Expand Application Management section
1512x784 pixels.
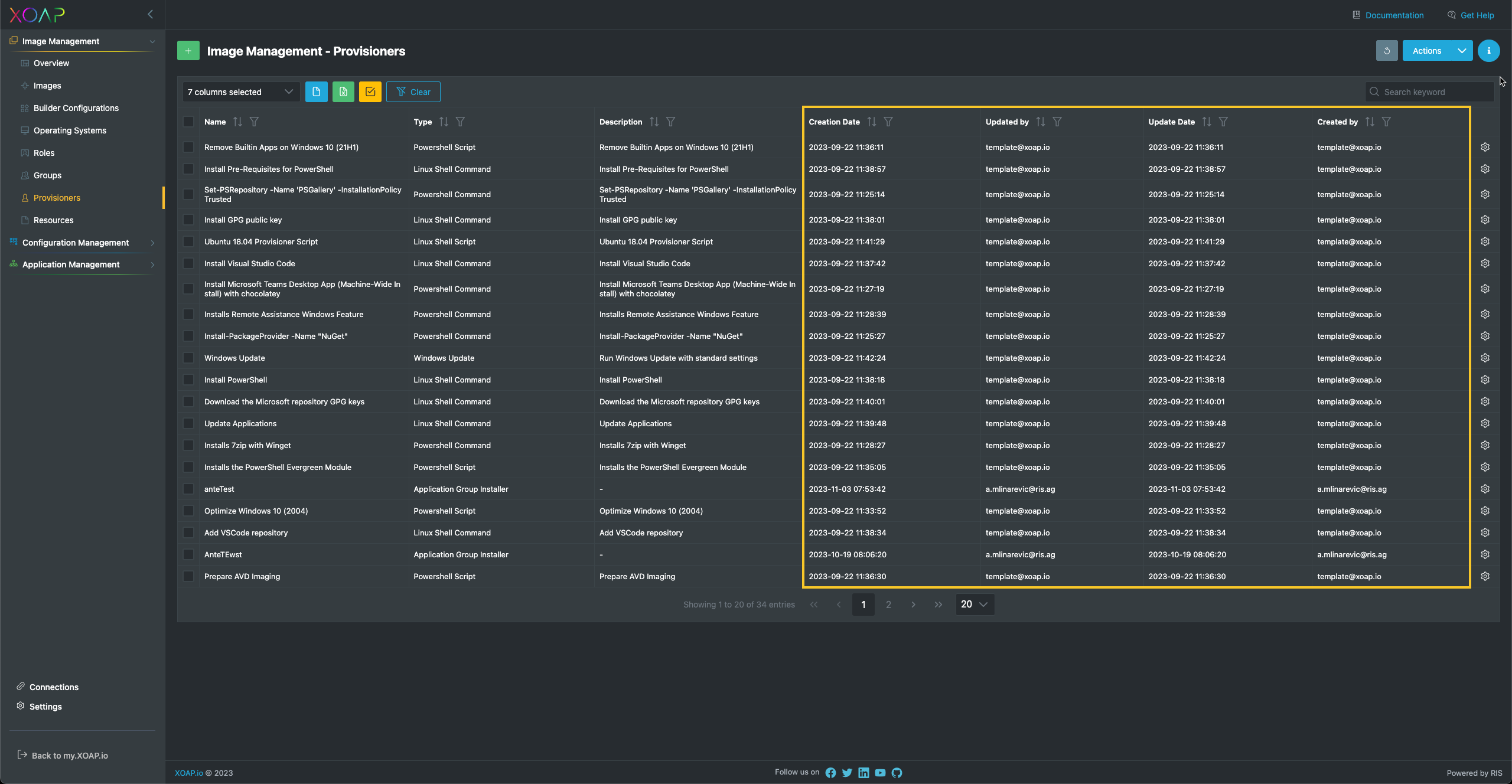tap(152, 264)
